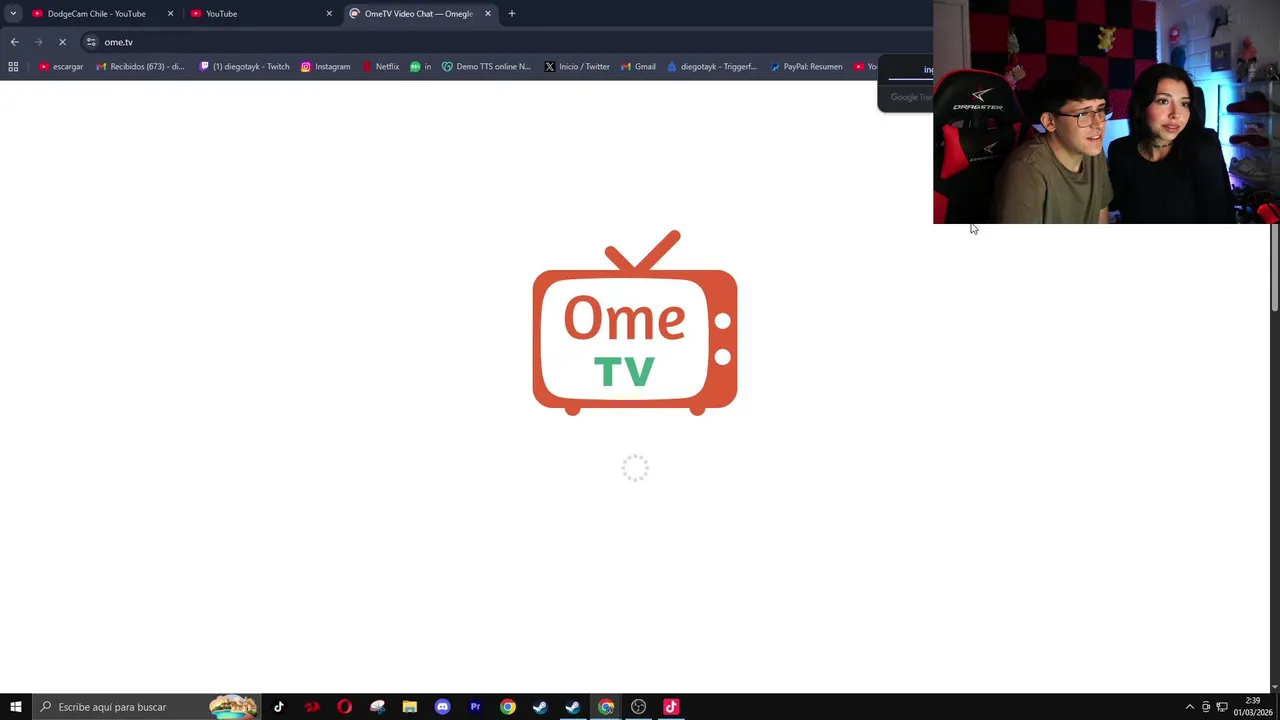Close the OmeTV Video Chat tab

click(488, 14)
